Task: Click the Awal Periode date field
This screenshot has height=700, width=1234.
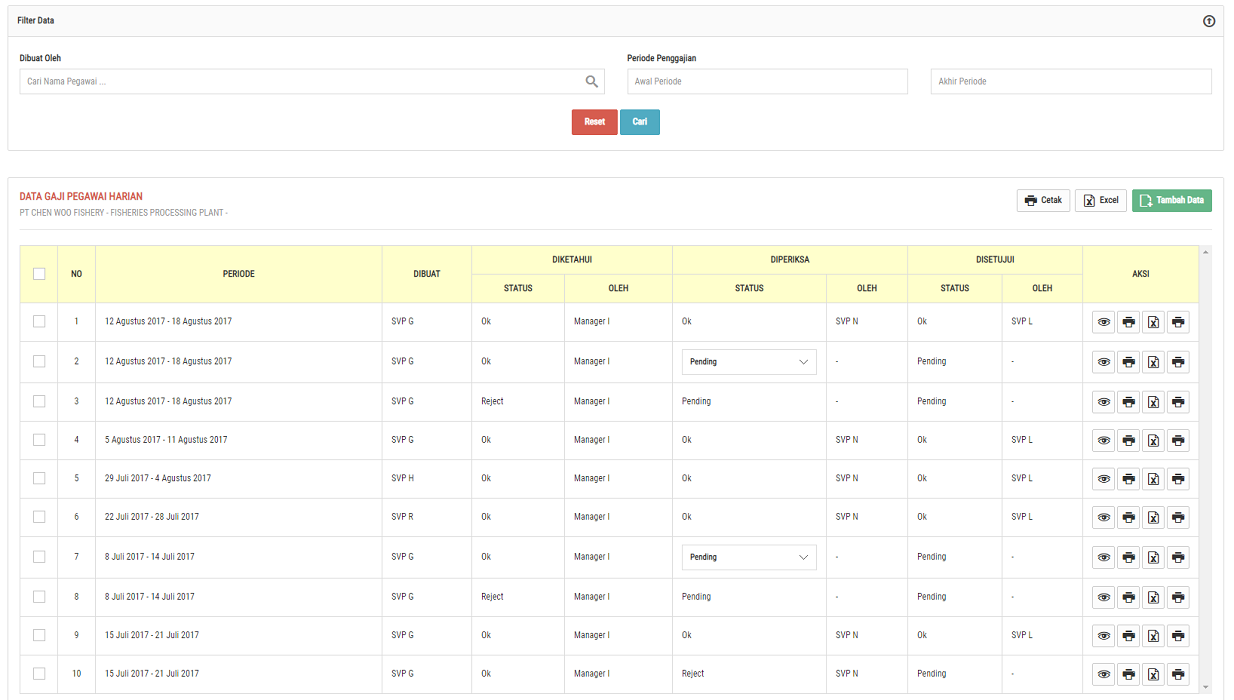Action: [x=767, y=82]
